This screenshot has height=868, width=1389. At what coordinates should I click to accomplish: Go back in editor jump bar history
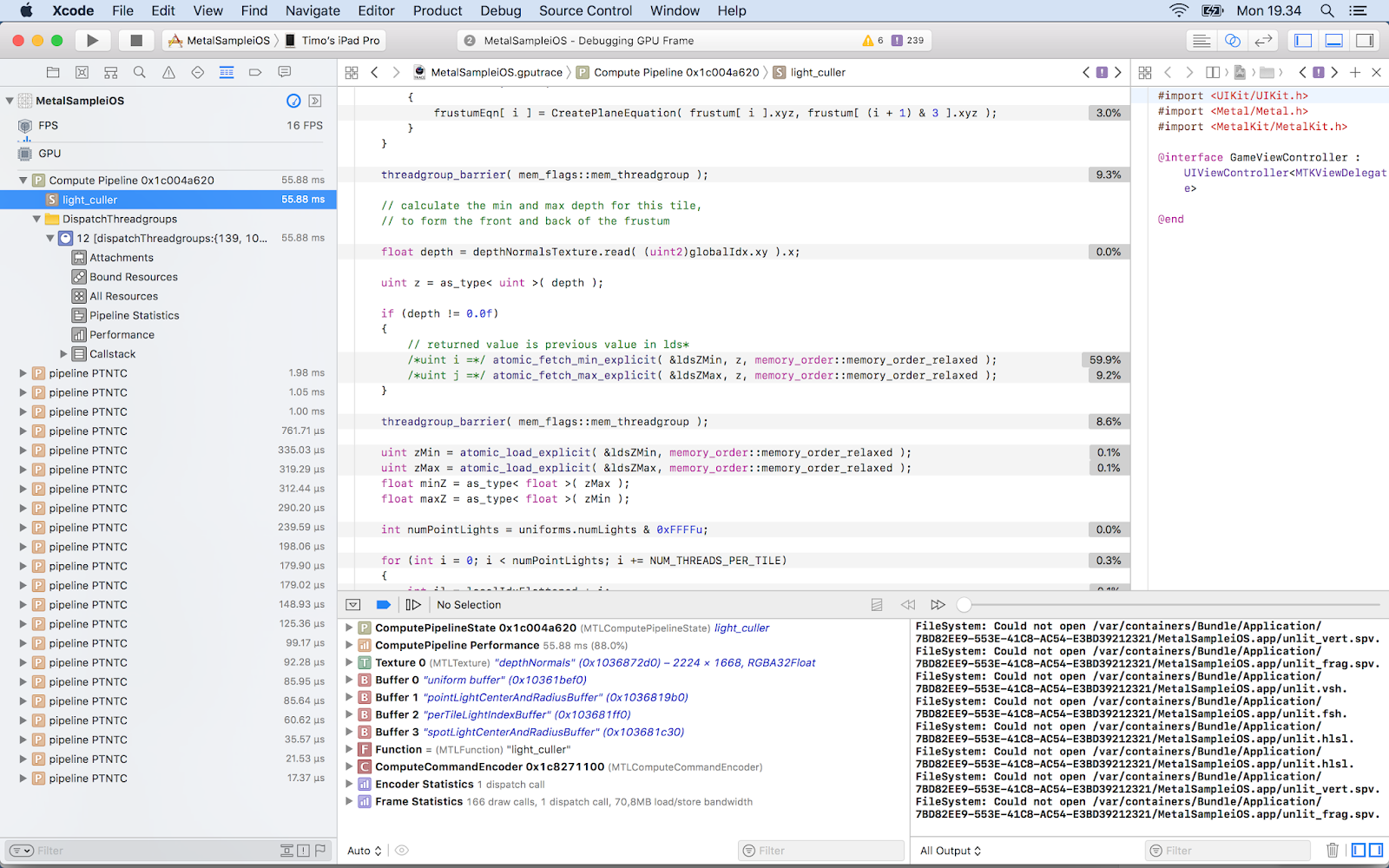coord(374,73)
